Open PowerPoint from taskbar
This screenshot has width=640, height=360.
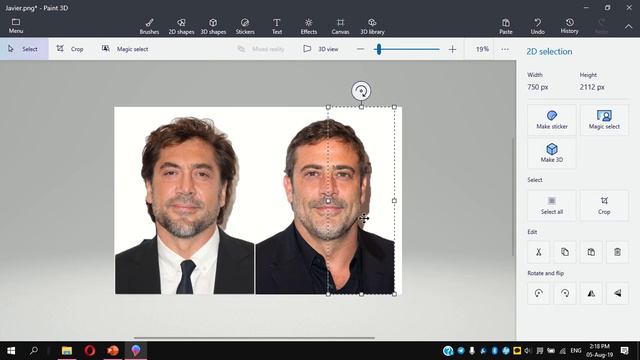pyautogui.click(x=113, y=351)
